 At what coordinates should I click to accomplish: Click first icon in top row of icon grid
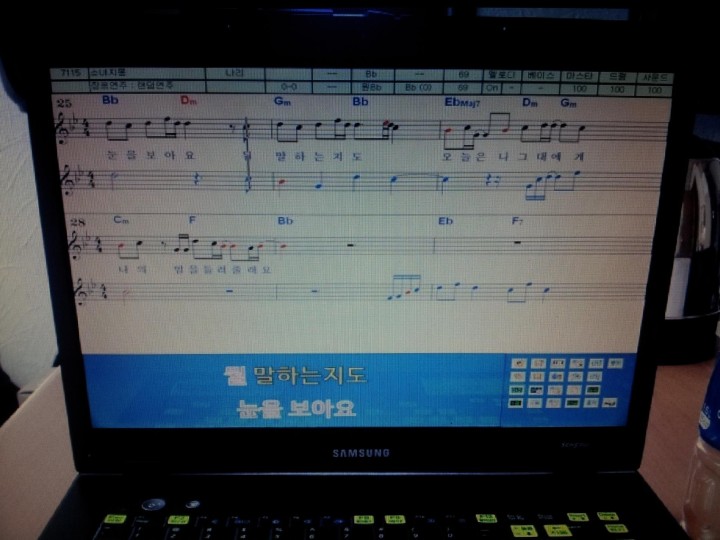tap(518, 364)
